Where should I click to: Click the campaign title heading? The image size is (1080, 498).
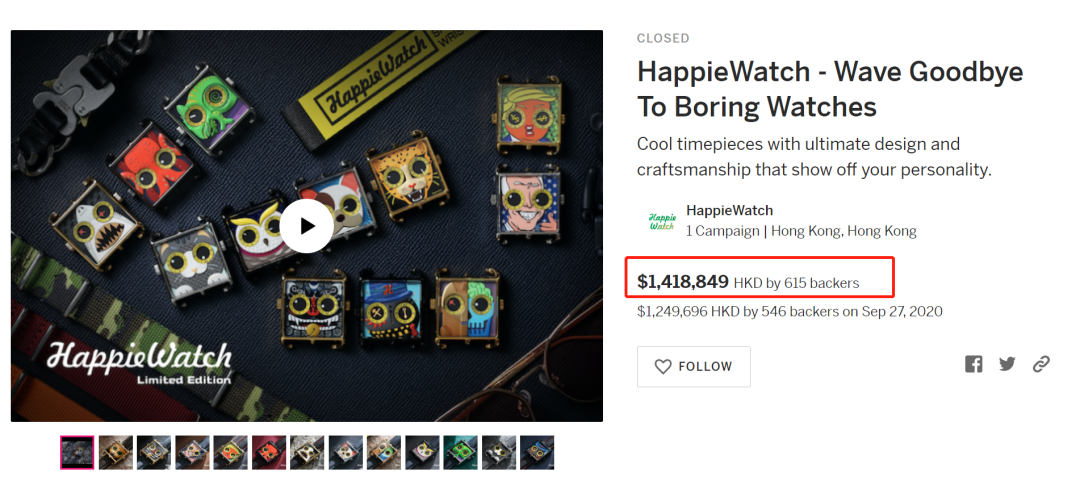click(829, 89)
